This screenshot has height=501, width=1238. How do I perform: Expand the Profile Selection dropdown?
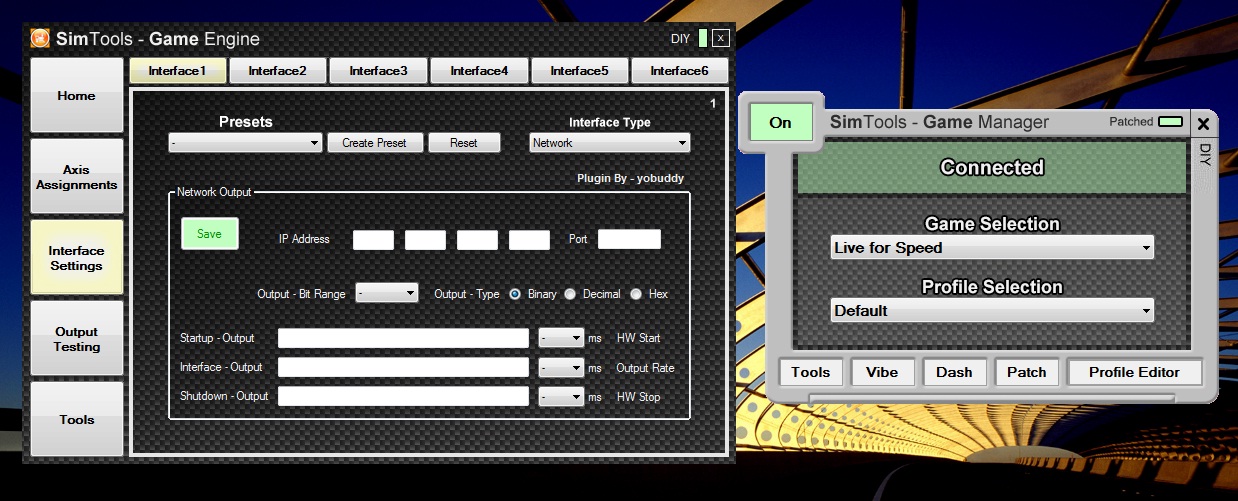pos(992,311)
